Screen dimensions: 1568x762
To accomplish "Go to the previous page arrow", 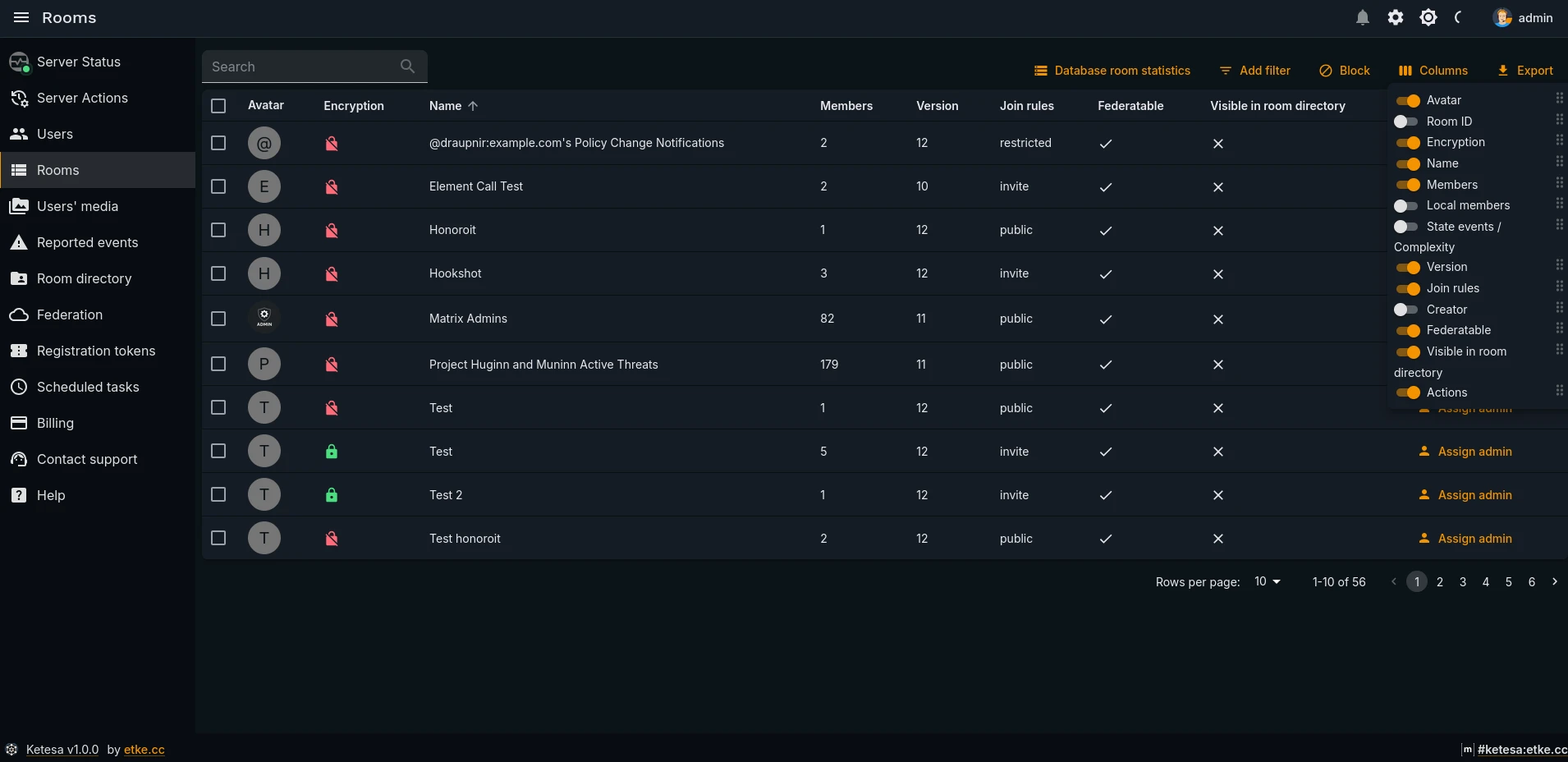I will [x=1394, y=581].
